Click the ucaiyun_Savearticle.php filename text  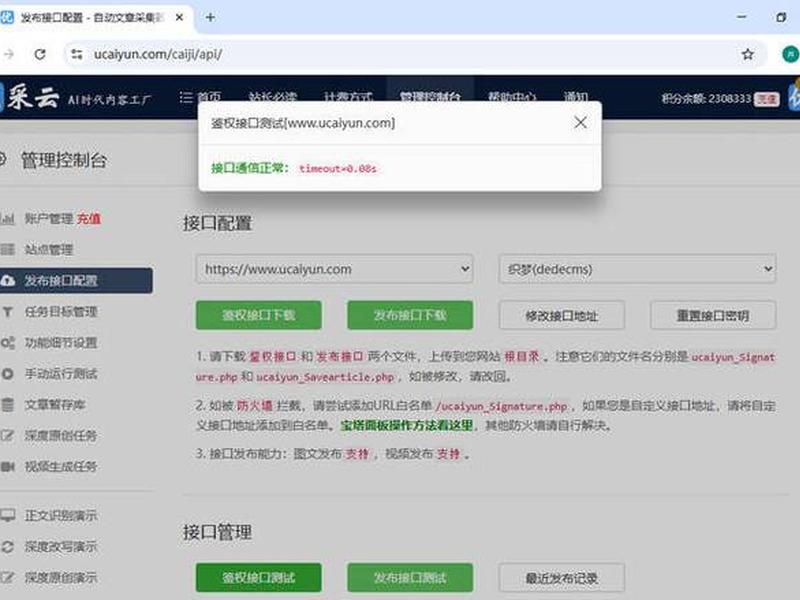325,377
